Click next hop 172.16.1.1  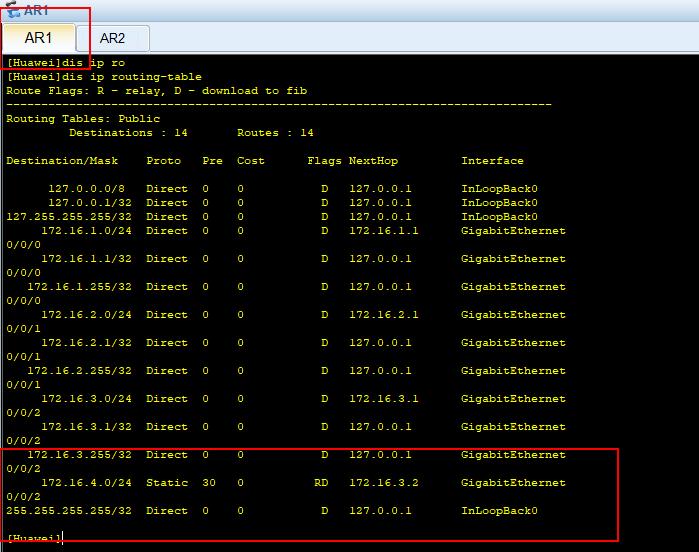[x=383, y=231]
